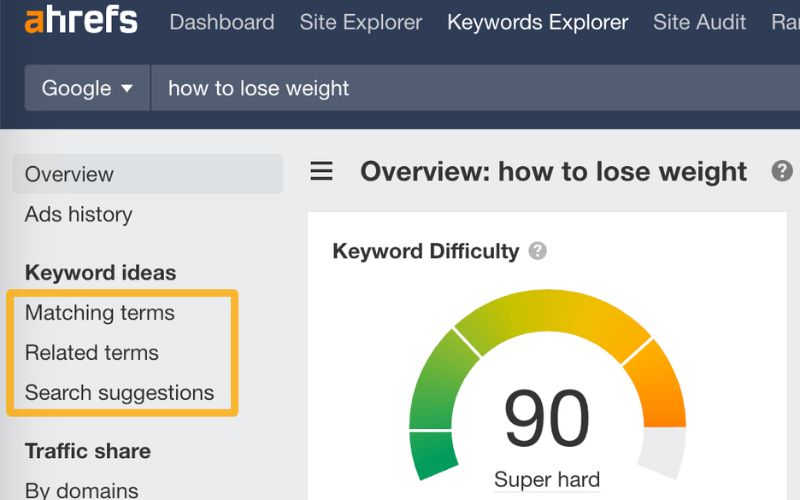800x500 pixels.
Task: Click the 90 difficulty score
Action: coord(547,419)
